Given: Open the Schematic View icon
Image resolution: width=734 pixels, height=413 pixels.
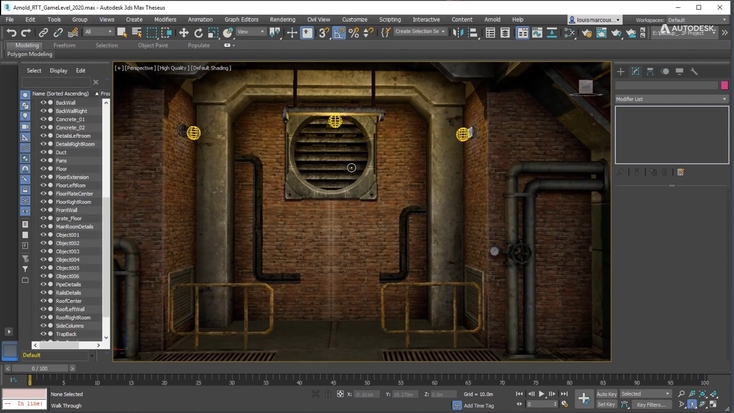Looking at the screenshot, I should [x=552, y=33].
